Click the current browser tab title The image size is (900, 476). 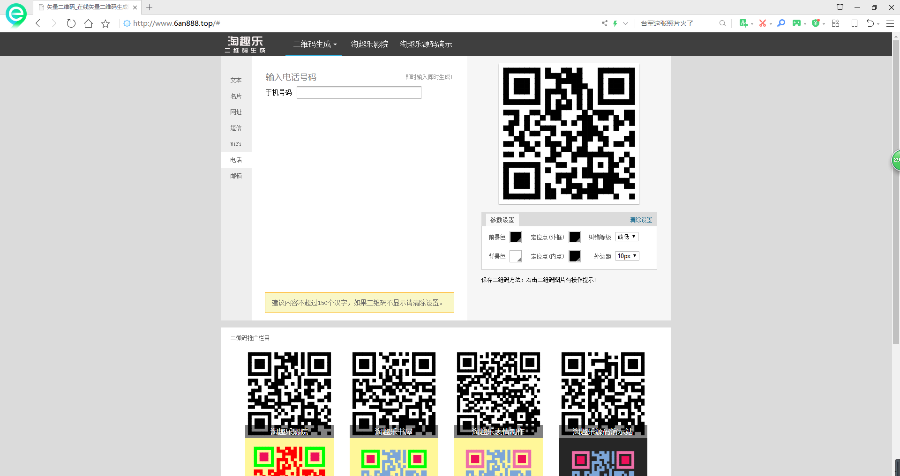(87, 7)
